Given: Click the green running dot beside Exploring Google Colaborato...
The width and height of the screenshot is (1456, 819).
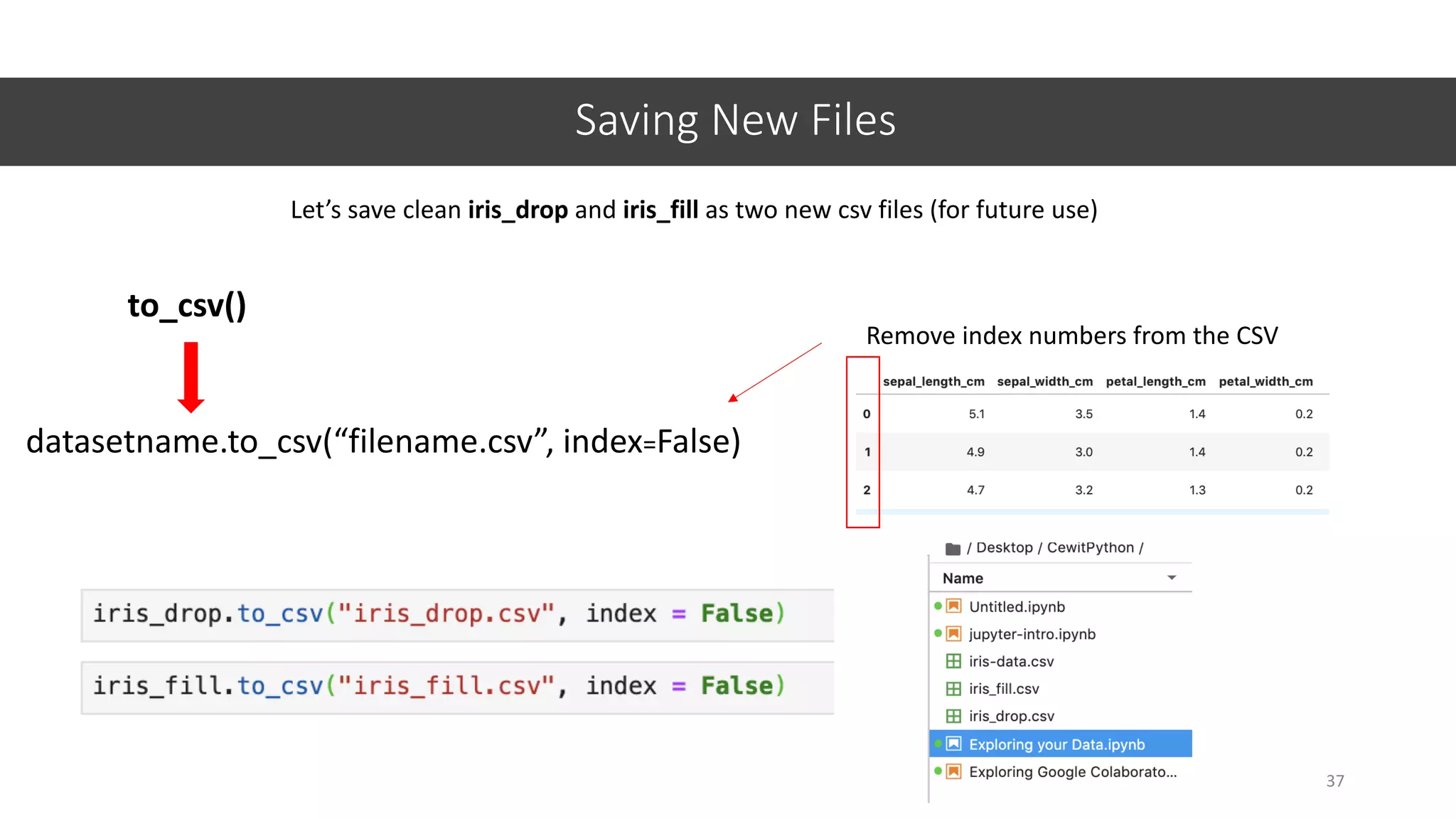Looking at the screenshot, I should (938, 771).
